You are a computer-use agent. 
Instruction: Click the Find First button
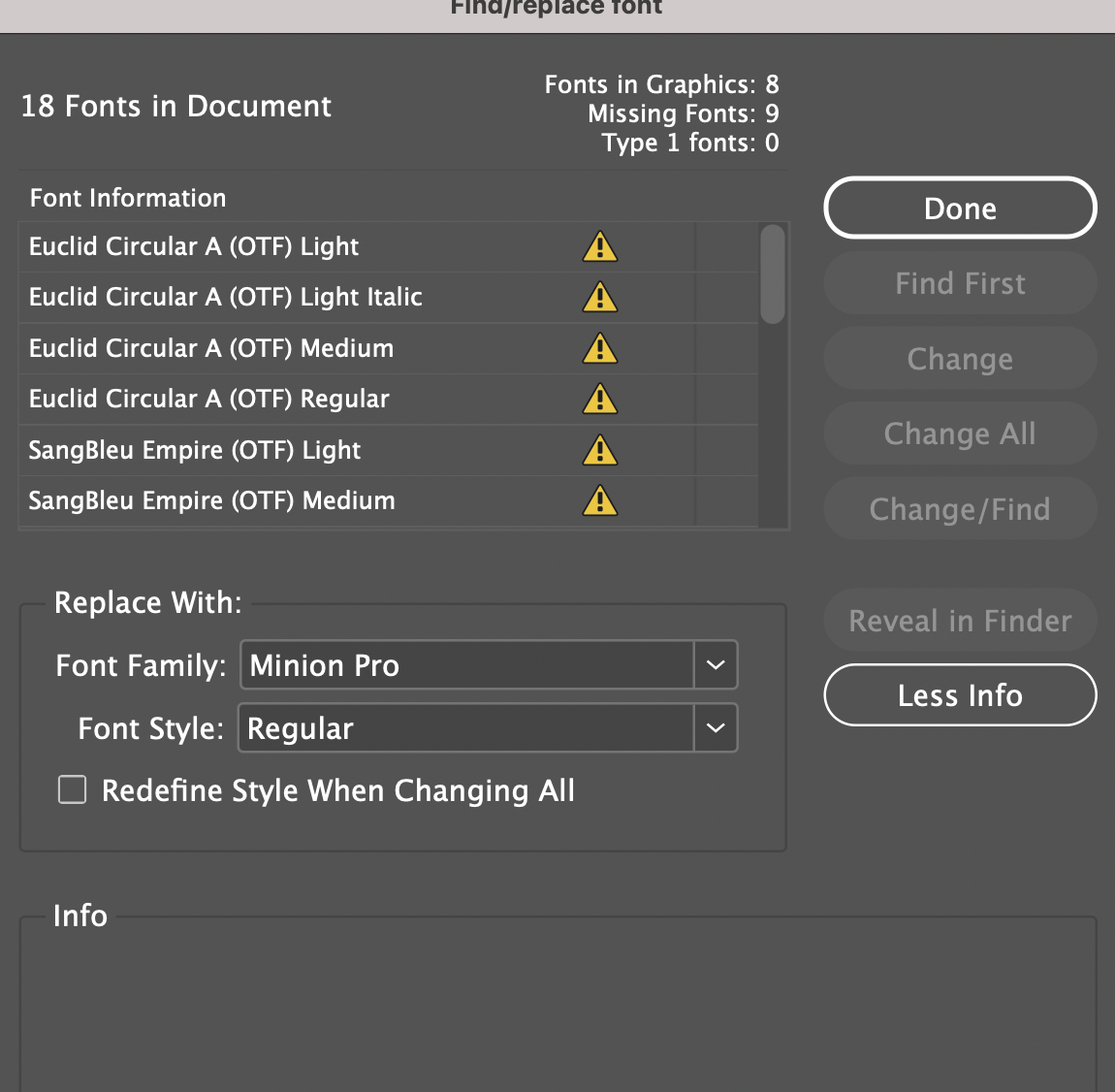pyautogui.click(x=959, y=282)
